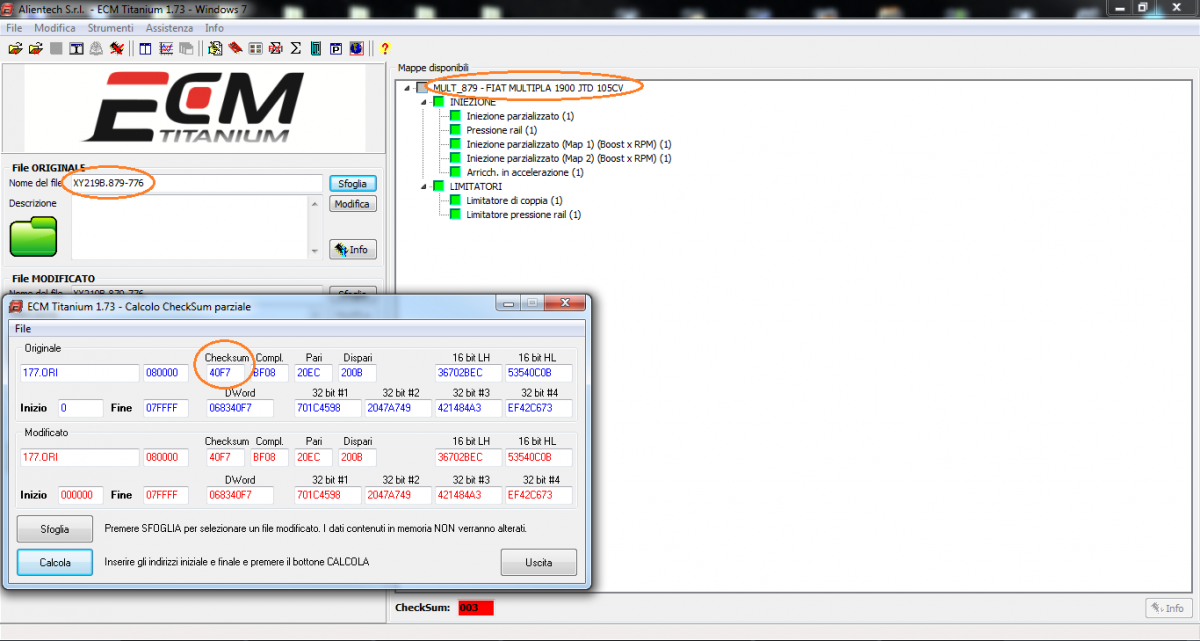This screenshot has height=641, width=1200.
Task: Click the blue two-column window toolbar icon
Action: point(145,48)
